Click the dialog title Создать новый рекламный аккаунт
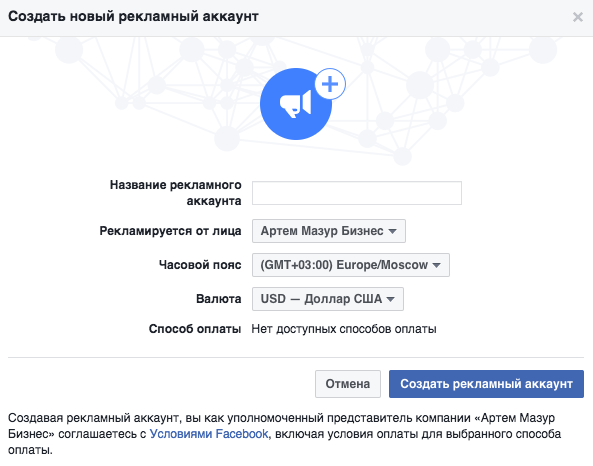This screenshot has width=593, height=466. [x=133, y=17]
